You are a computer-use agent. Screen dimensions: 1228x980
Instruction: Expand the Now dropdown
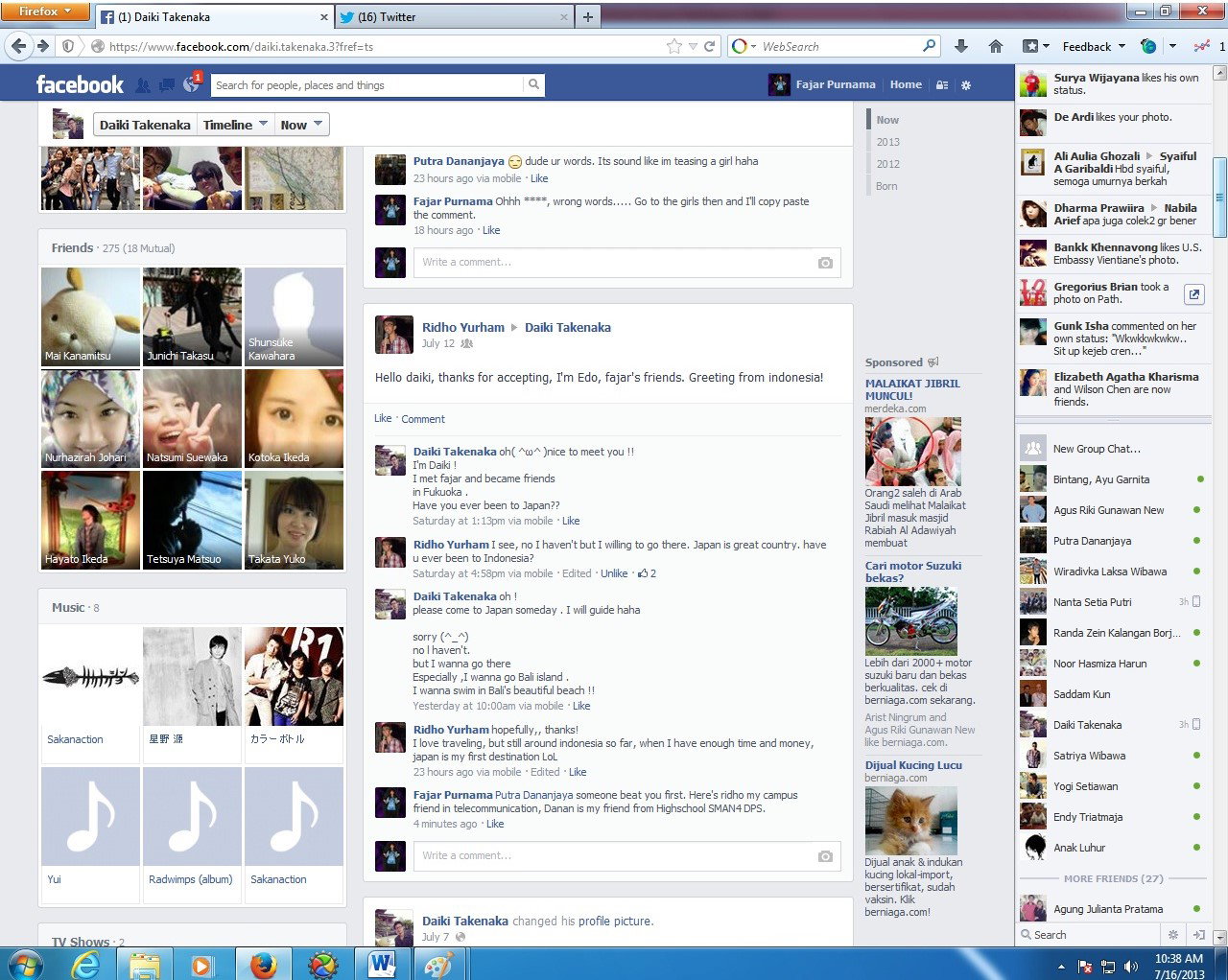pyautogui.click(x=301, y=125)
